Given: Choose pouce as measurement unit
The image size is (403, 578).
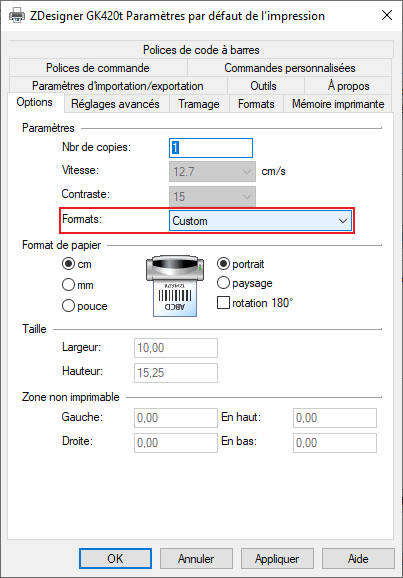Looking at the screenshot, I should (68, 306).
